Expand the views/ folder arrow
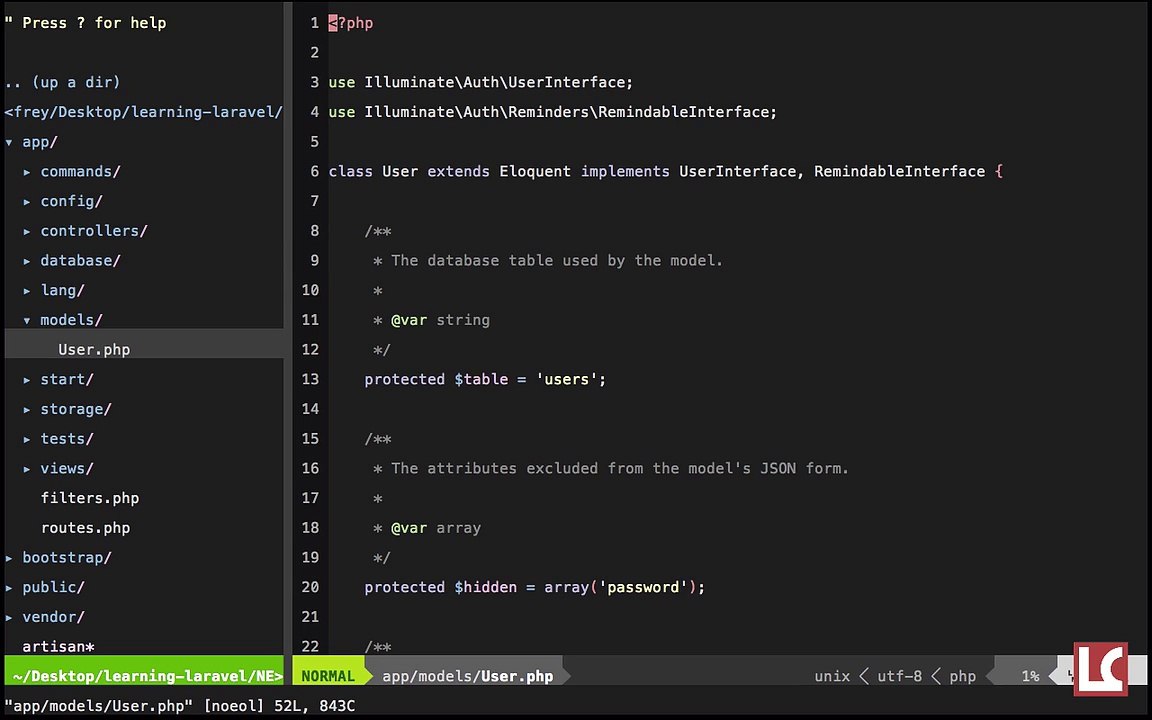 tap(27, 469)
